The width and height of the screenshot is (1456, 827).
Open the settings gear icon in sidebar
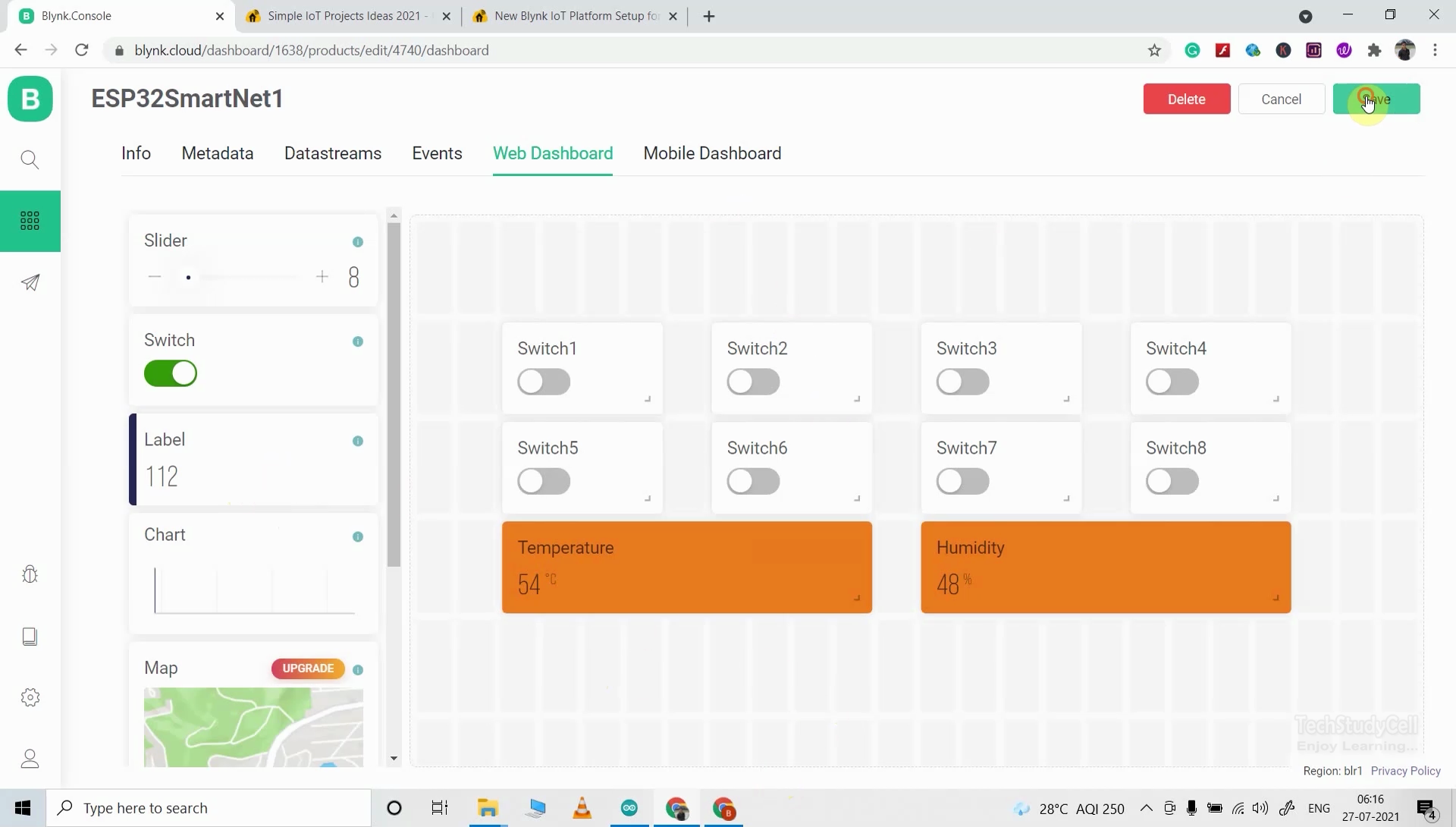[x=30, y=697]
